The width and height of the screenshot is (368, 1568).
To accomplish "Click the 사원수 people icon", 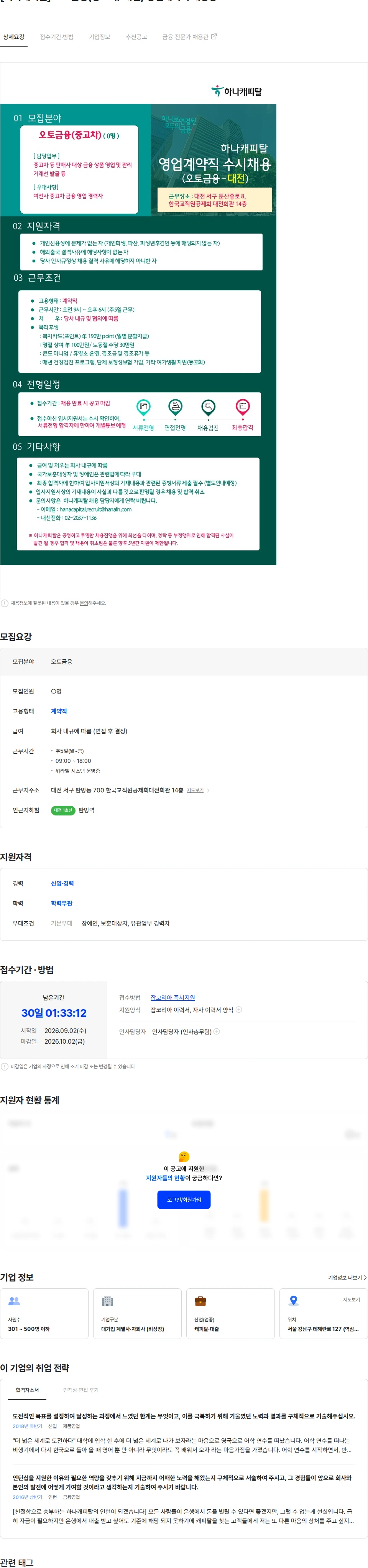I will click(x=14, y=1301).
